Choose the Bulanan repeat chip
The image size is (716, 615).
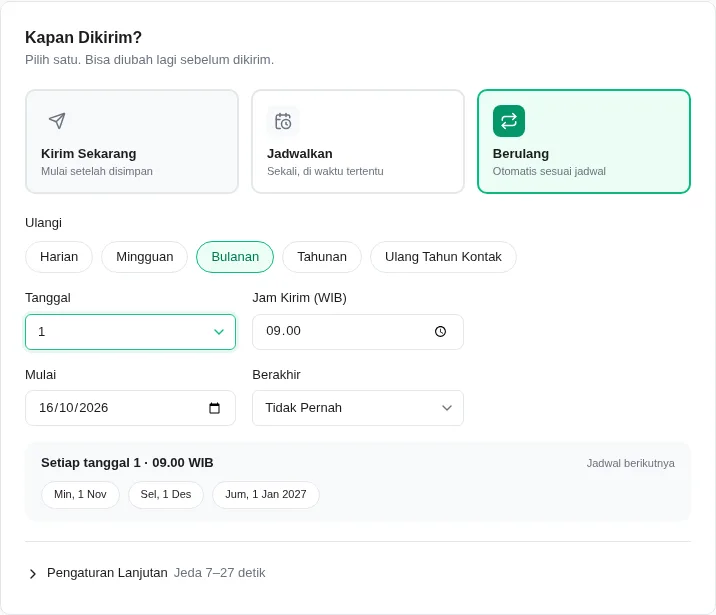coord(235,257)
